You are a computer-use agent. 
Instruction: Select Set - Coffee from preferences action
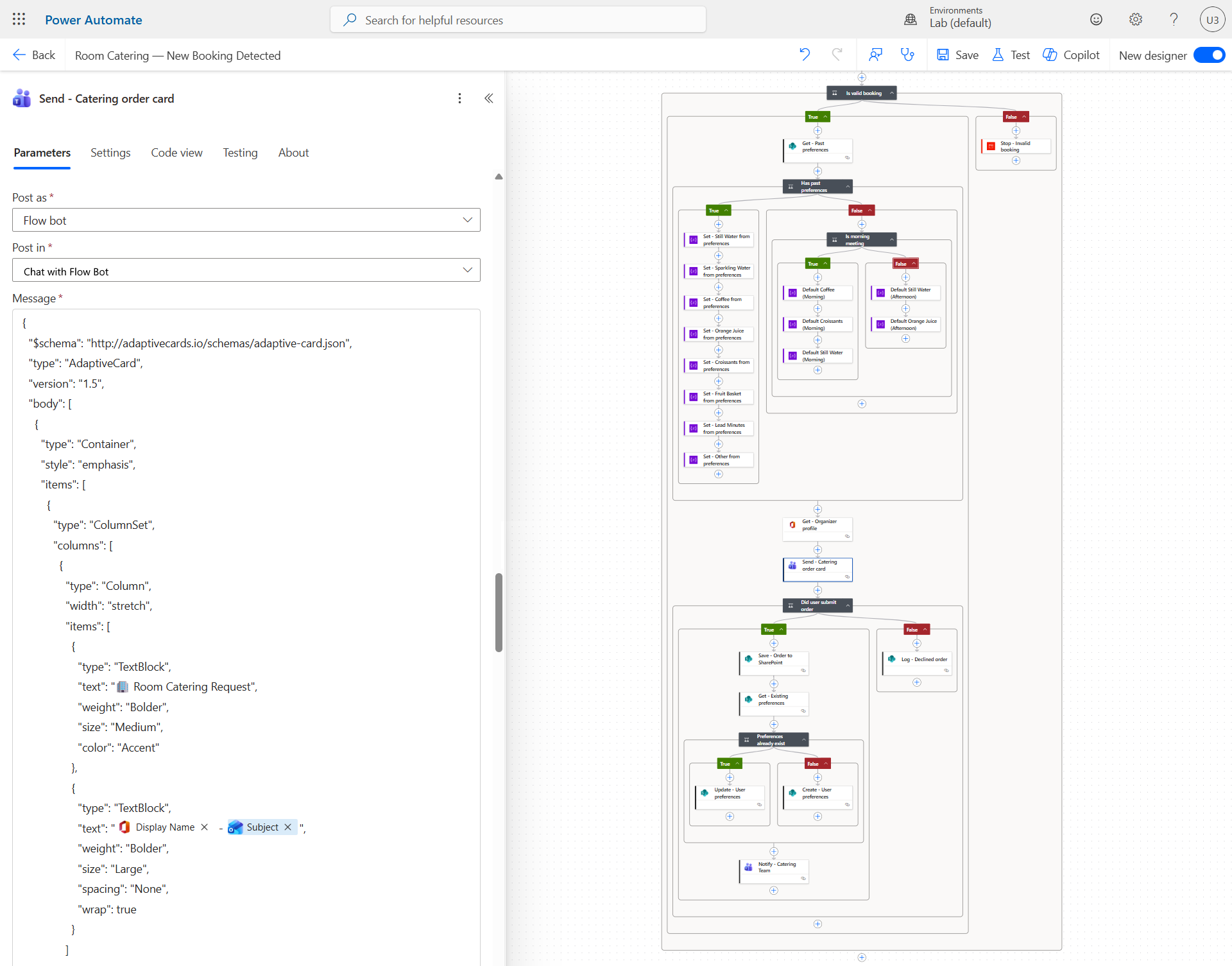pyautogui.click(x=719, y=303)
